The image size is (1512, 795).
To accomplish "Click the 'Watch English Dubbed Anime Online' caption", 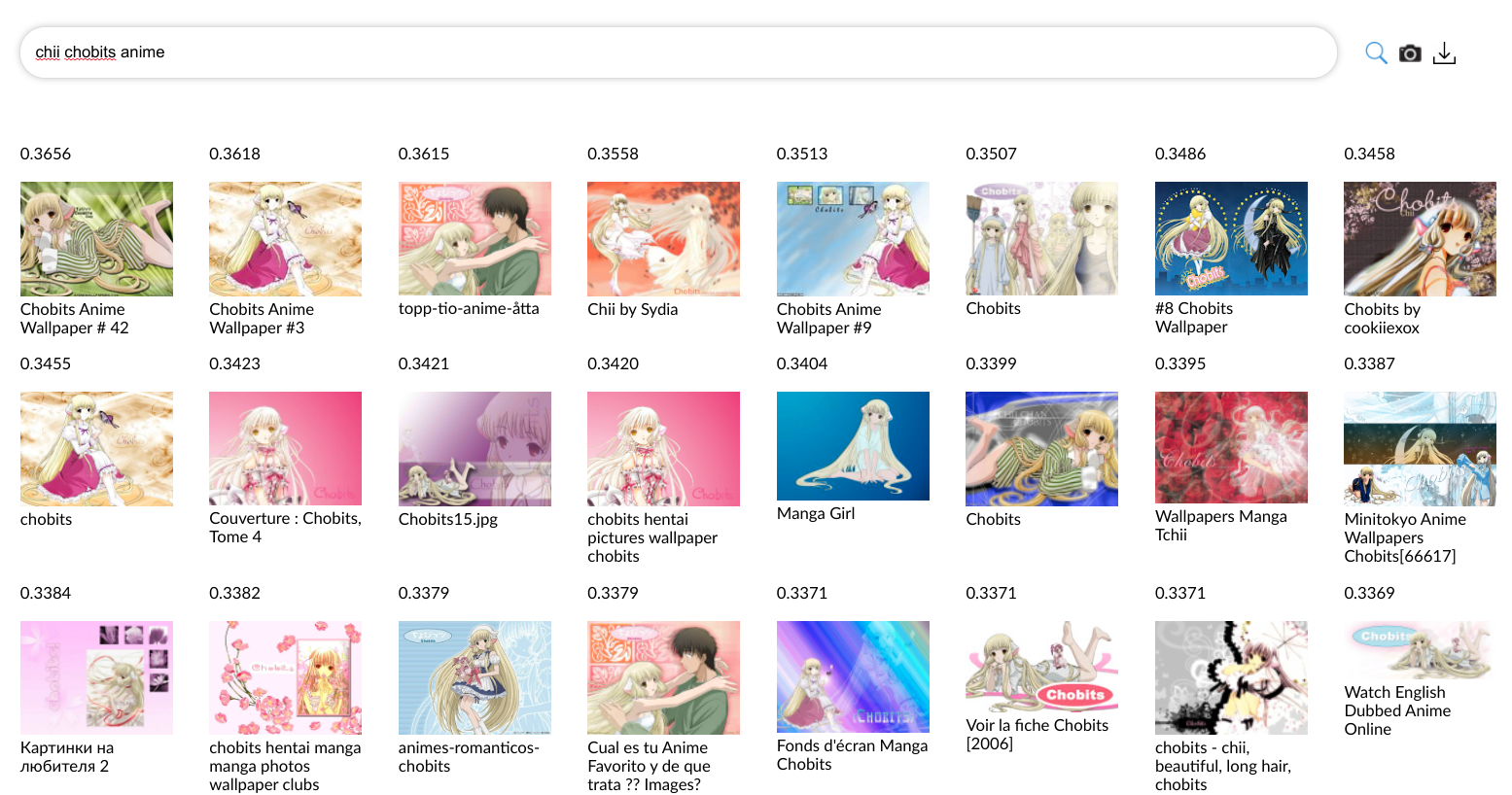I will point(1397,710).
